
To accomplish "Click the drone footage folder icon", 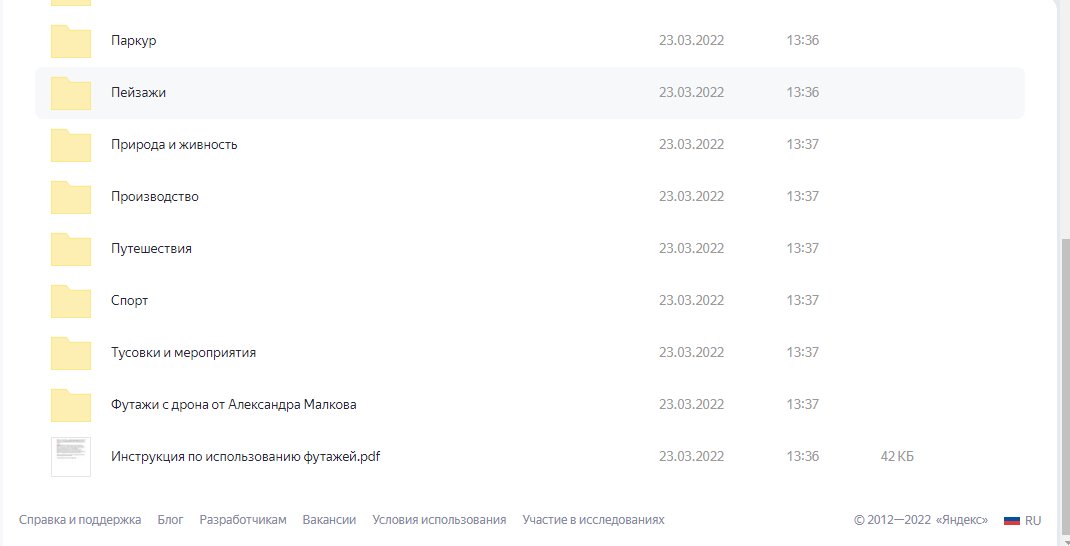I will (71, 405).
